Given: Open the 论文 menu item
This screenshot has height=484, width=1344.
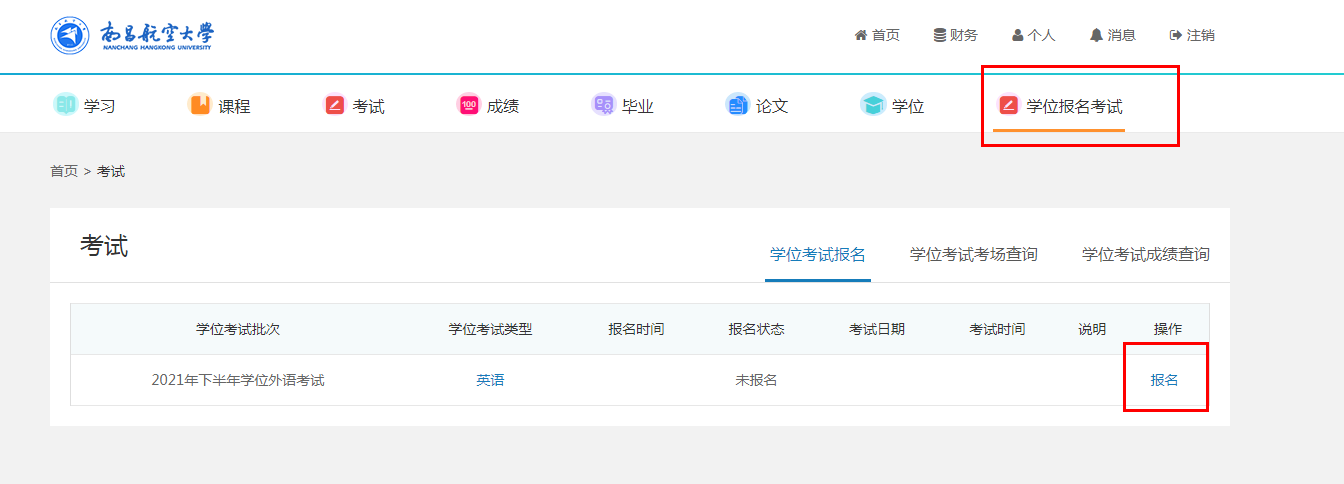Looking at the screenshot, I should point(772,106).
